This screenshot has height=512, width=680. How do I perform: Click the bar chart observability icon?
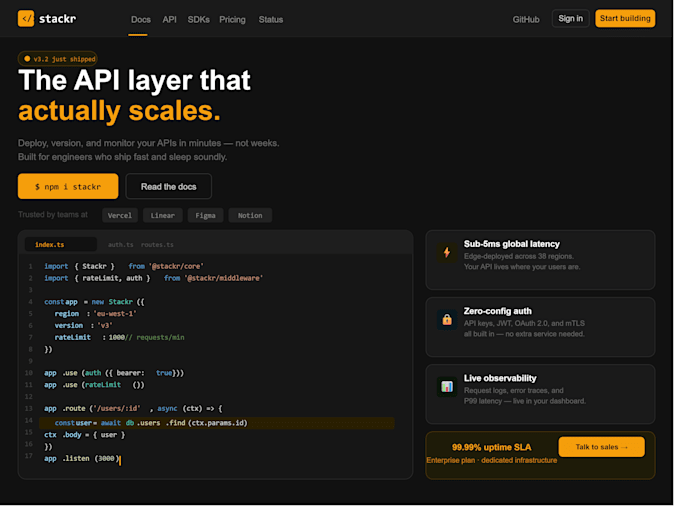[447, 386]
